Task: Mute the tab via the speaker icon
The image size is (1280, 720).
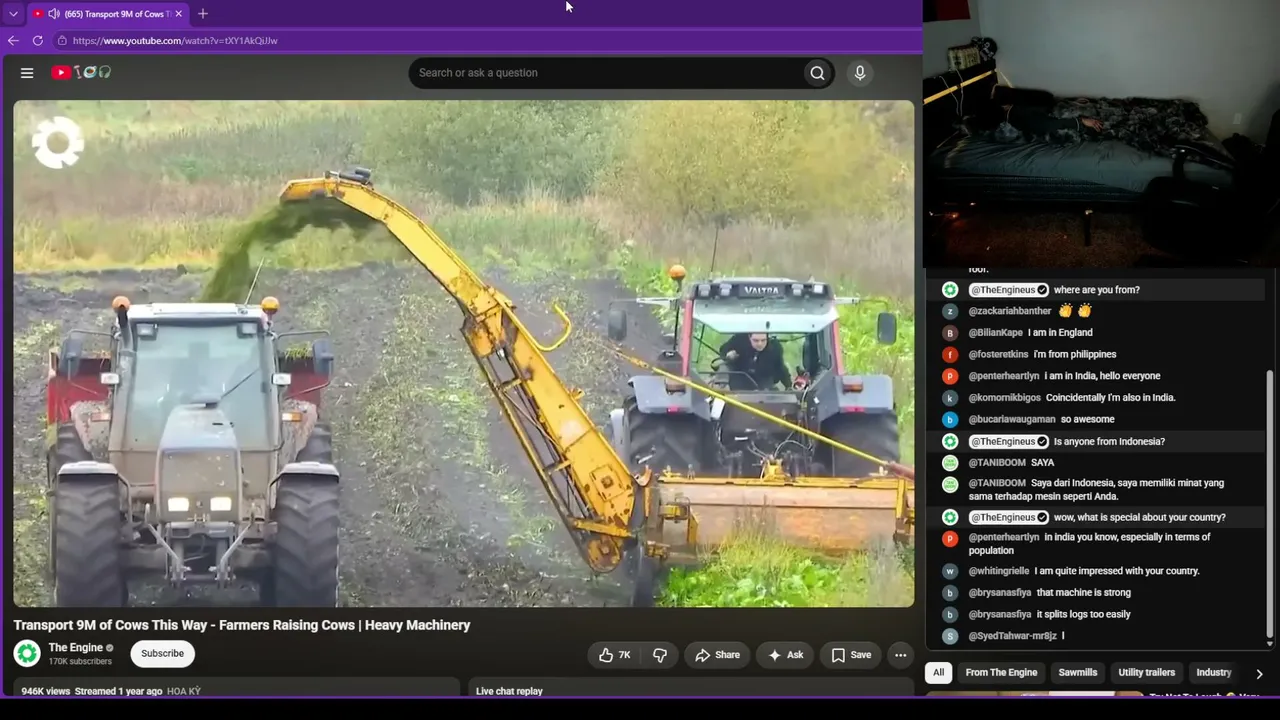Action: pyautogui.click(x=53, y=14)
